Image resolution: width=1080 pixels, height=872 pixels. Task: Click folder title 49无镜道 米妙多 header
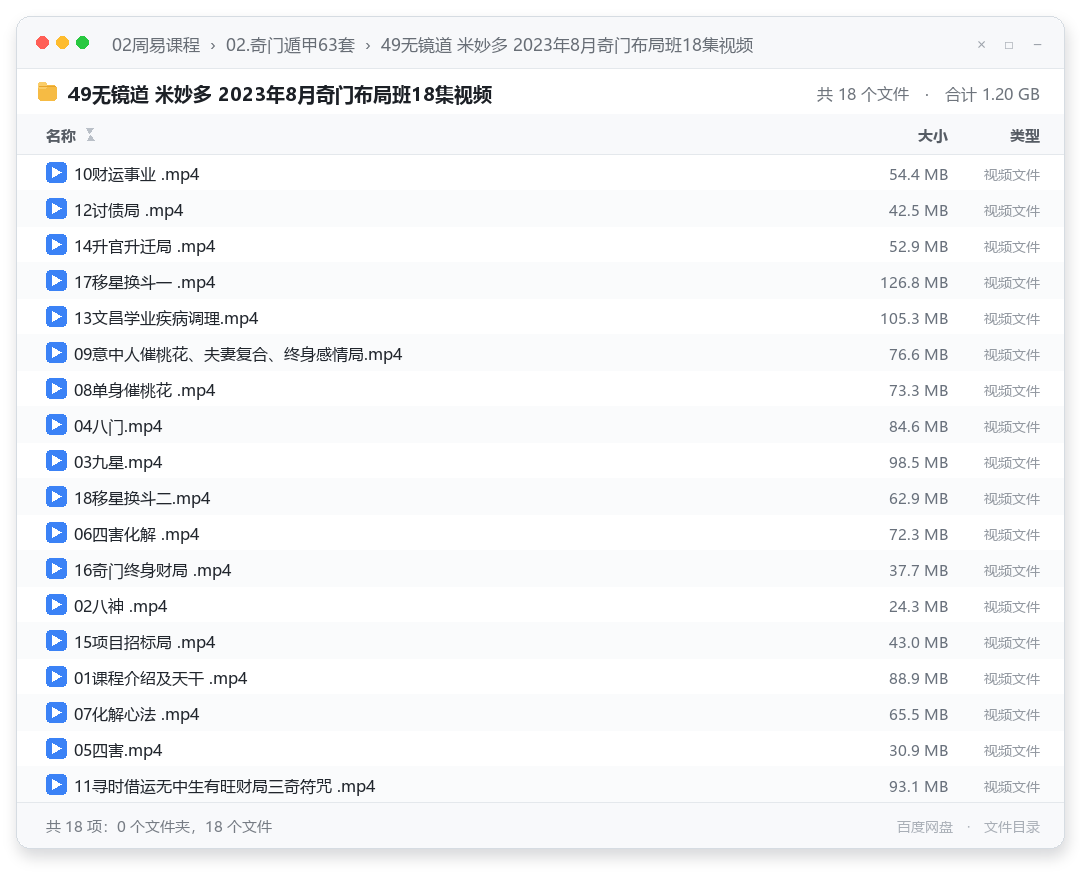(280, 94)
